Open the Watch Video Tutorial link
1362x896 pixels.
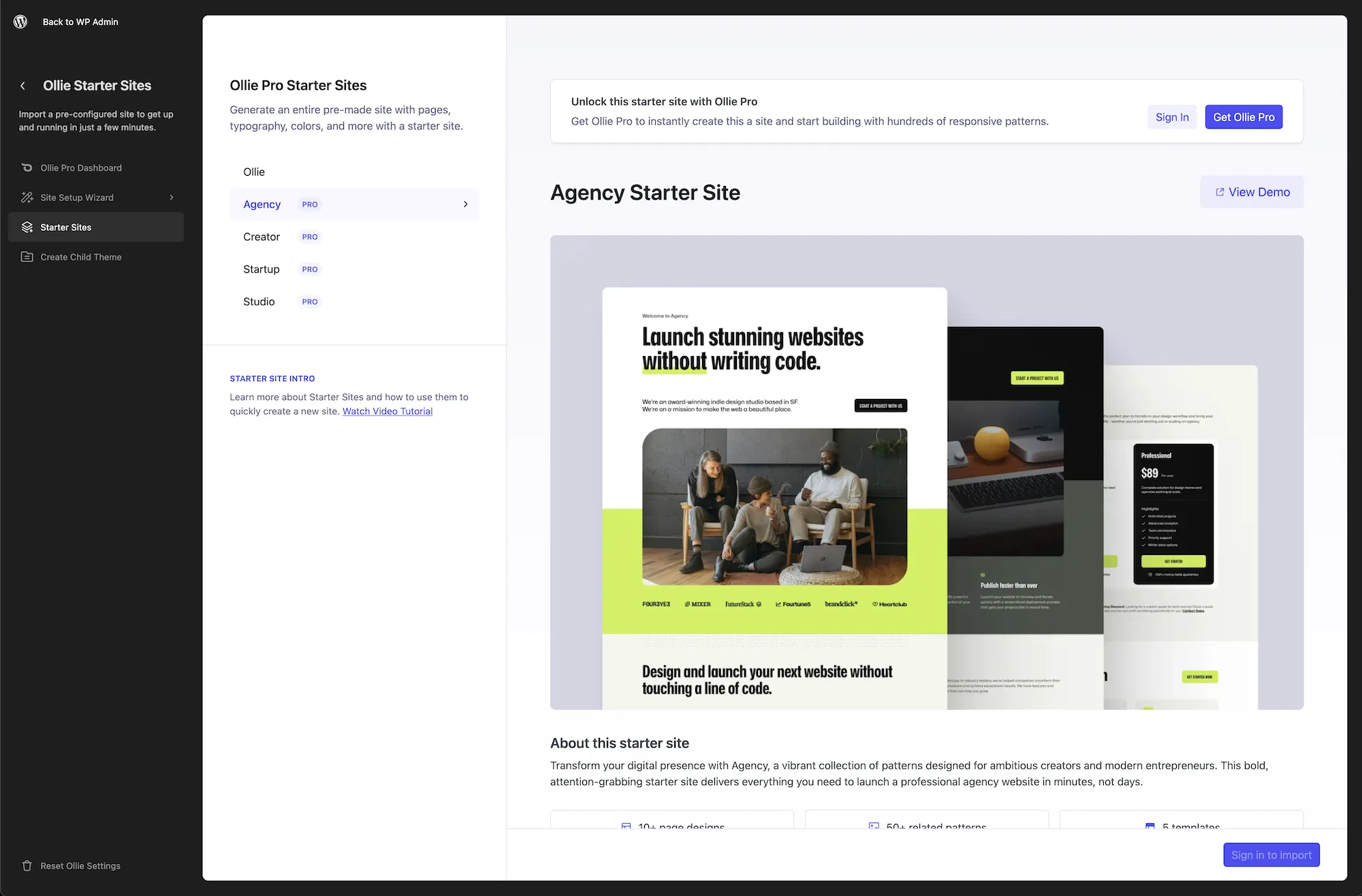387,411
